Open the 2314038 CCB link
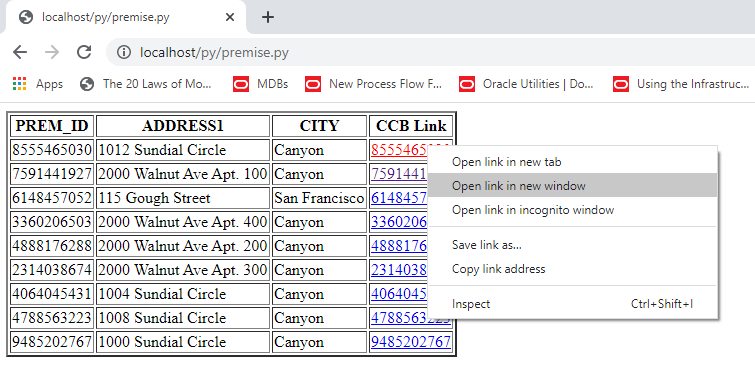Viewport: 755px width, 387px height. tap(399, 270)
